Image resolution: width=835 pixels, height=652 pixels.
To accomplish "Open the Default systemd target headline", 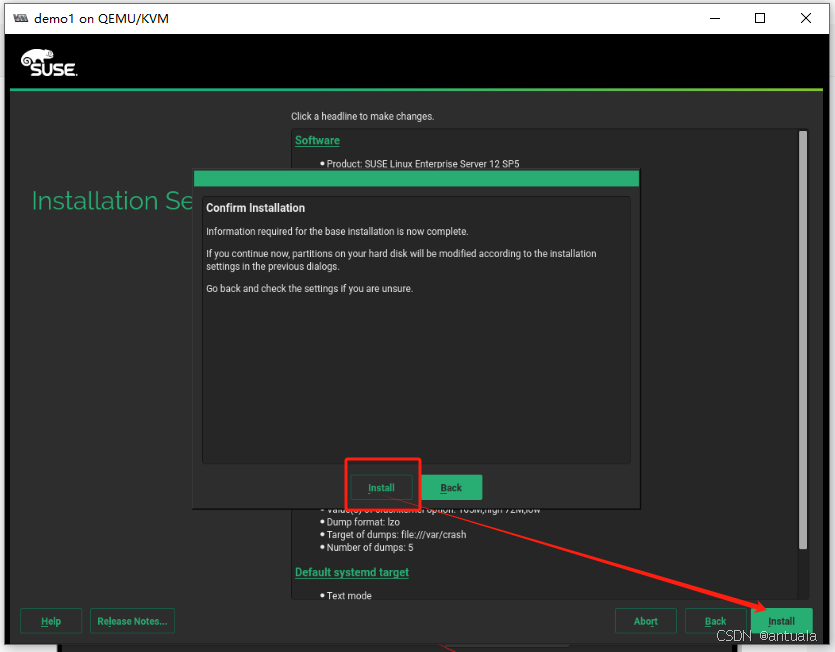I will [x=352, y=572].
